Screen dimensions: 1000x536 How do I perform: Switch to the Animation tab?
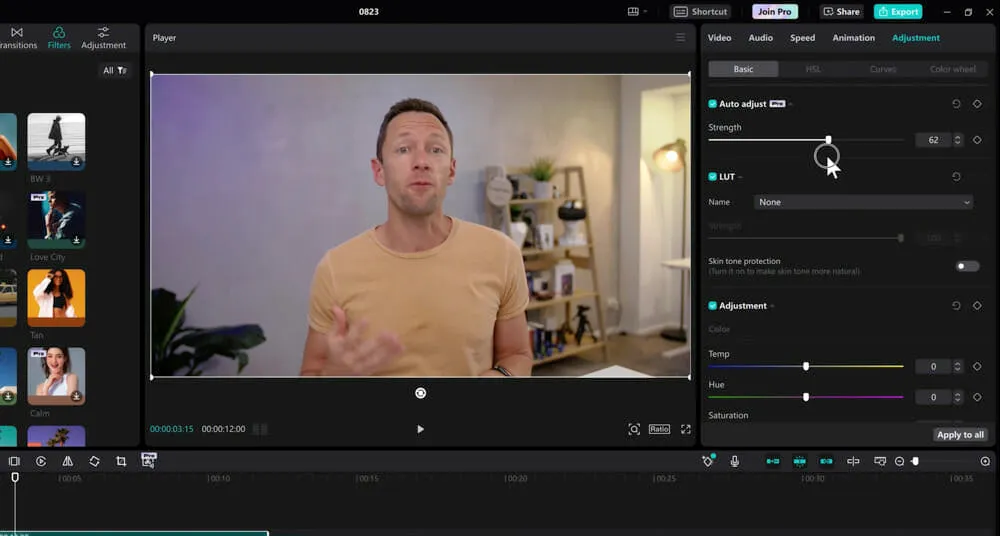(854, 38)
